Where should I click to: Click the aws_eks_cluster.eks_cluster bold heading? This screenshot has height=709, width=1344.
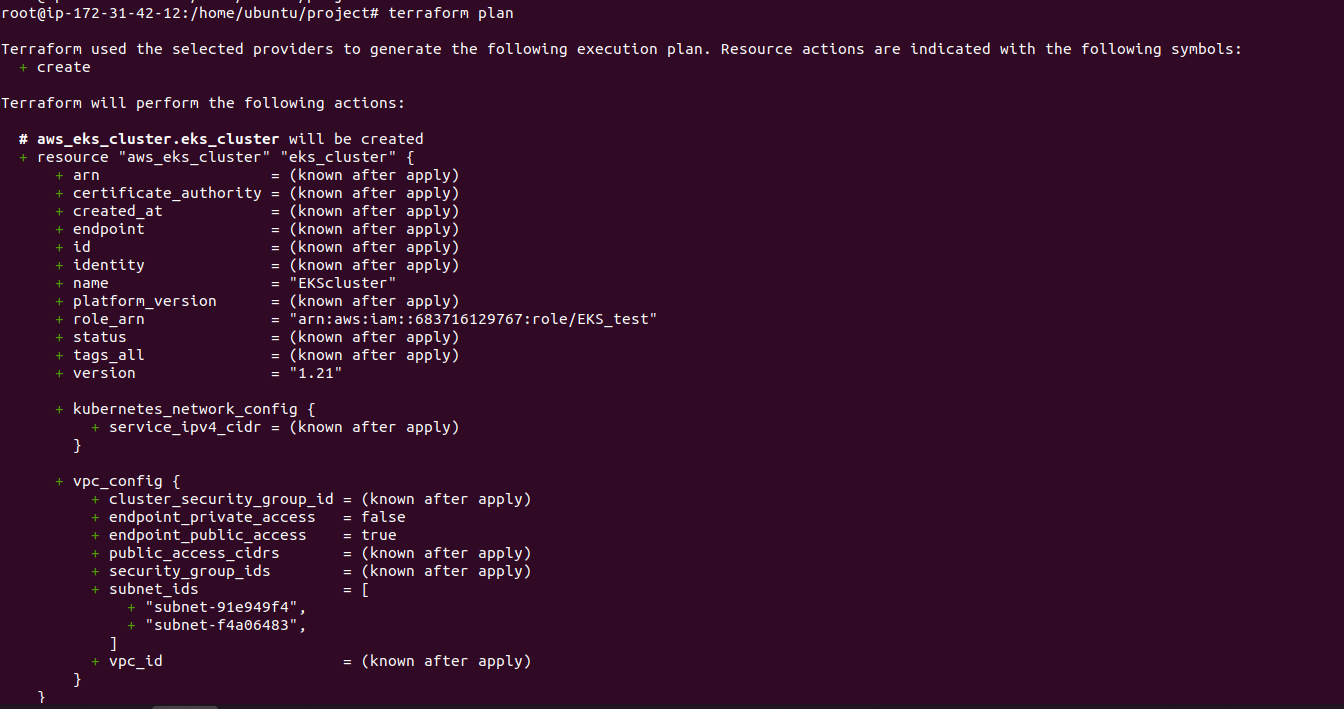click(x=158, y=139)
